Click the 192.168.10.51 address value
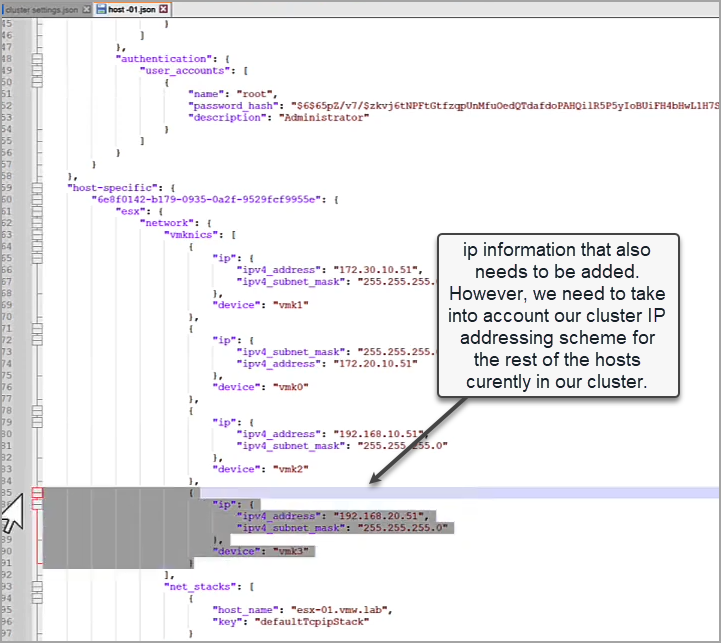Viewport: 721px width, 643px height. (378, 434)
